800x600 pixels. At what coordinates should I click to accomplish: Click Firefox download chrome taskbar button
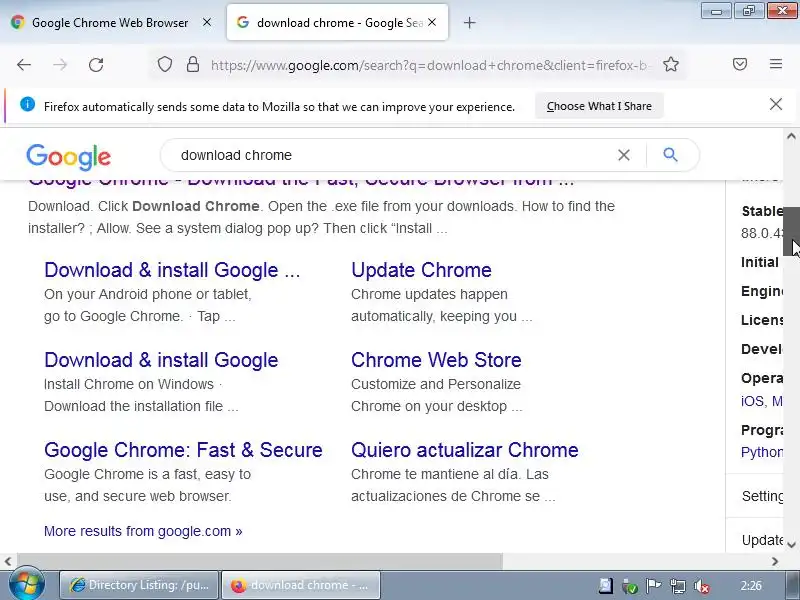[x=301, y=585]
